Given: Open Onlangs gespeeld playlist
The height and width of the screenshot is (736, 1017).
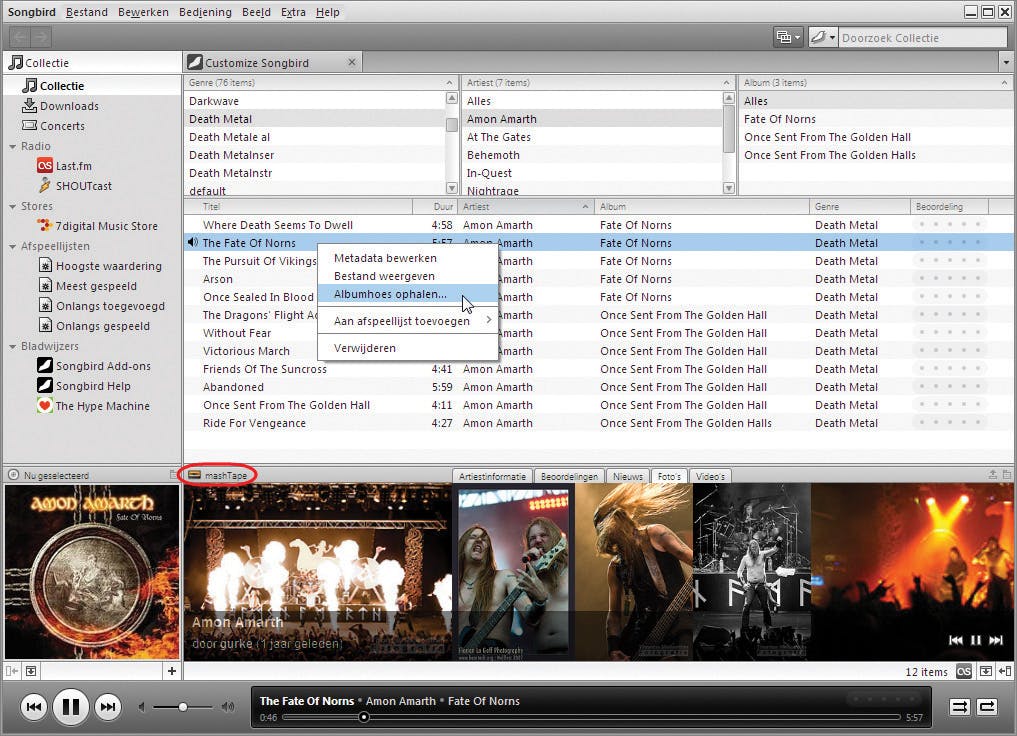Looking at the screenshot, I should 94,326.
